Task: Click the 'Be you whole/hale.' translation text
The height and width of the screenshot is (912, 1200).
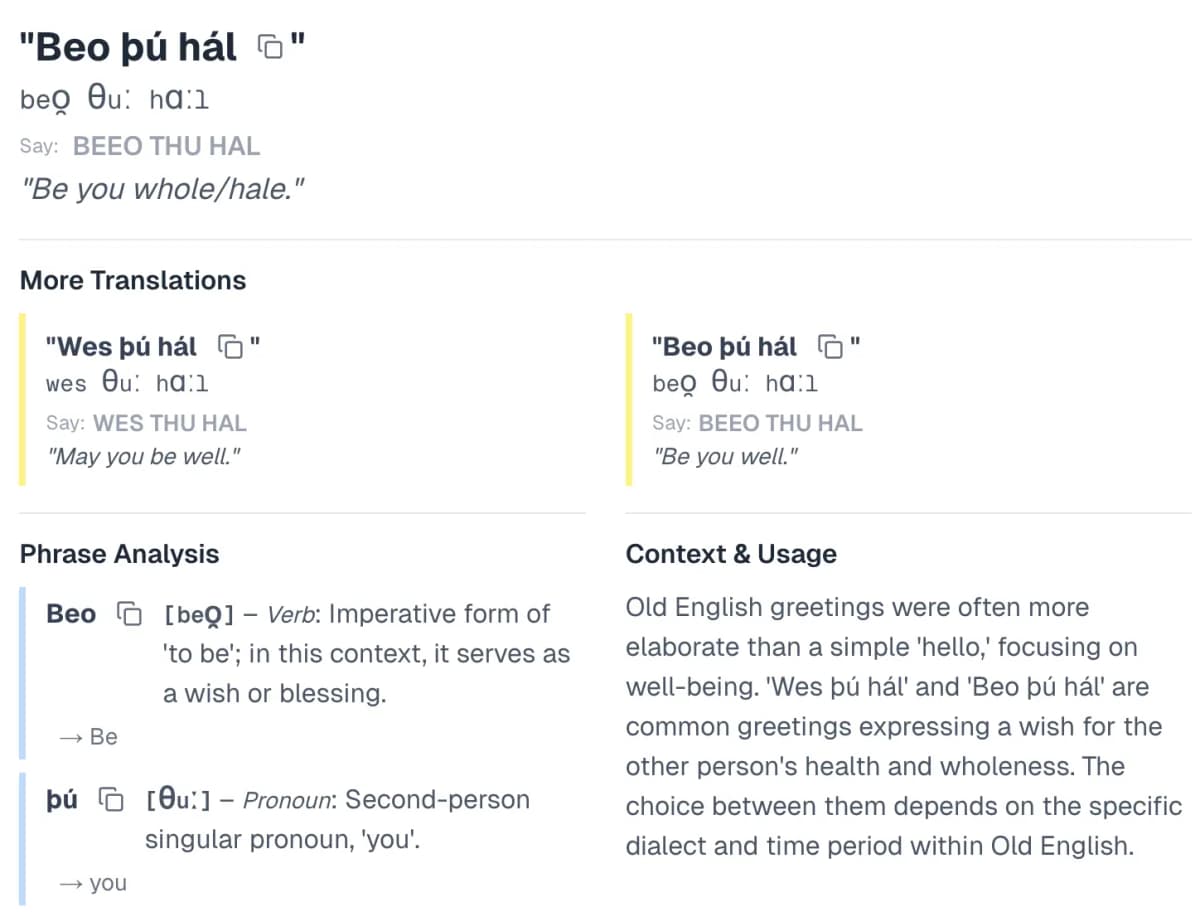Action: click(x=162, y=188)
